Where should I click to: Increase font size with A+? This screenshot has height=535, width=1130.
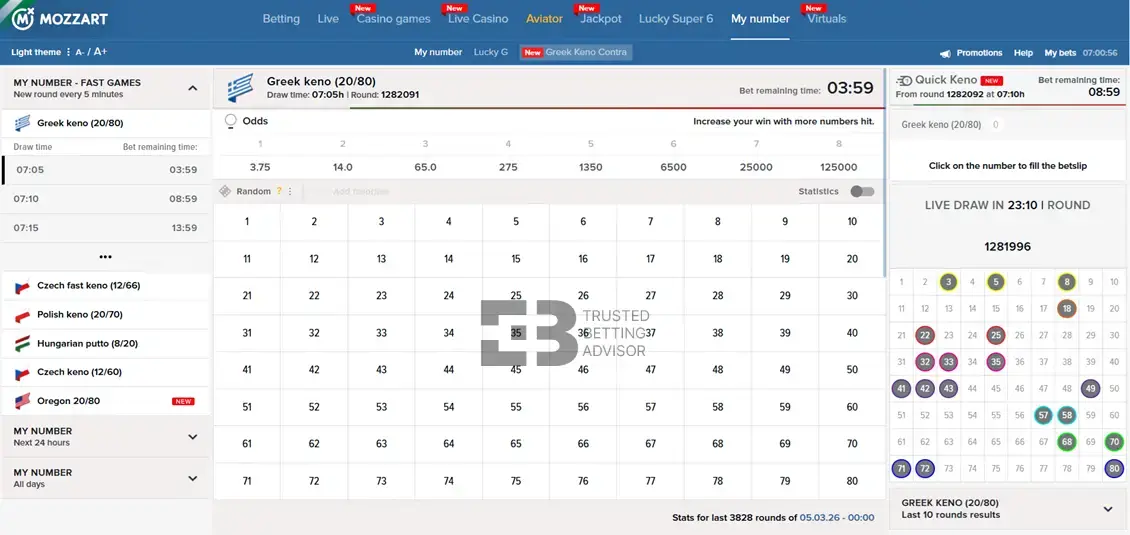click(101, 52)
